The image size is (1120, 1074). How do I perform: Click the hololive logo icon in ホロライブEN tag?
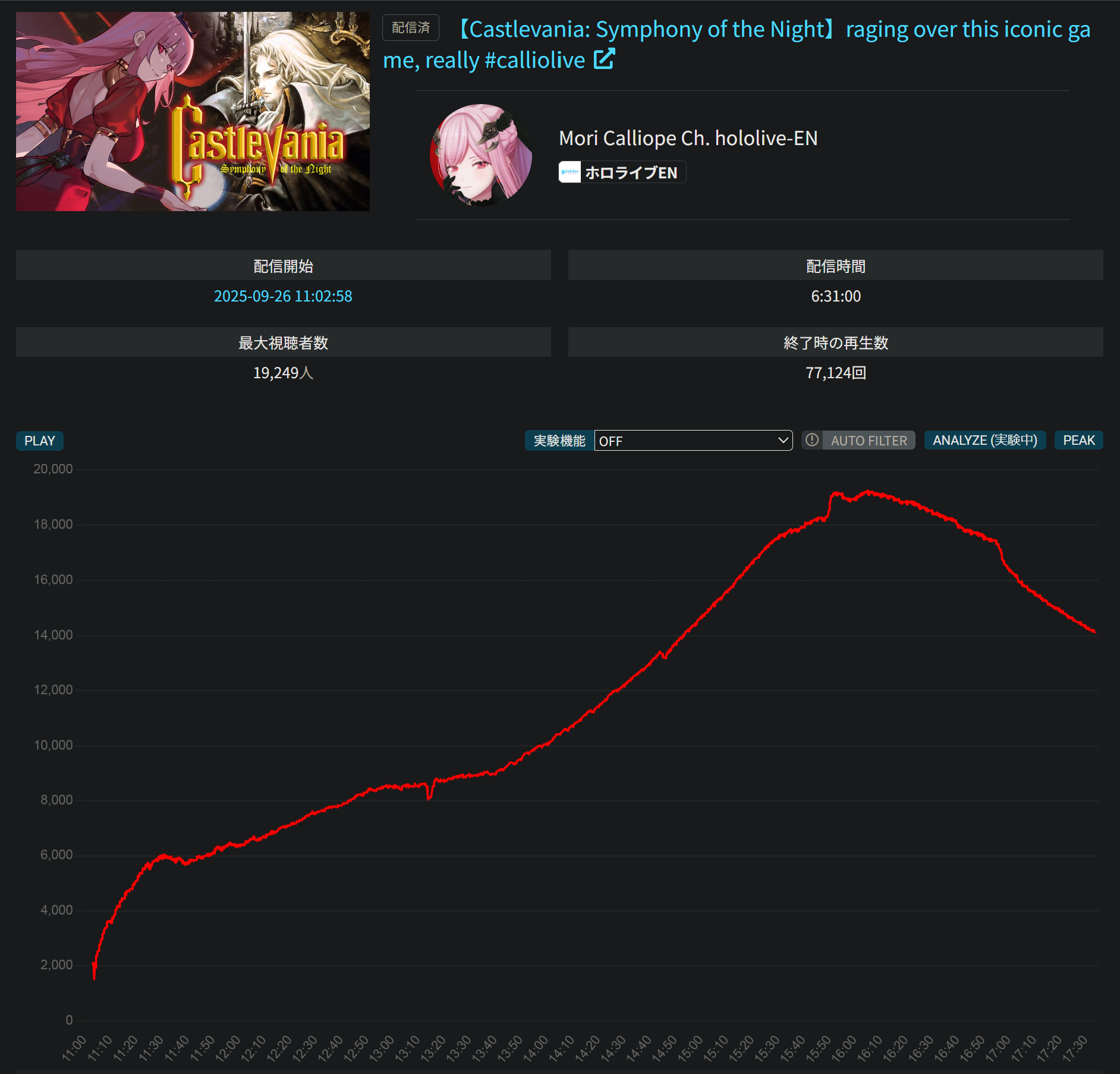tap(570, 172)
